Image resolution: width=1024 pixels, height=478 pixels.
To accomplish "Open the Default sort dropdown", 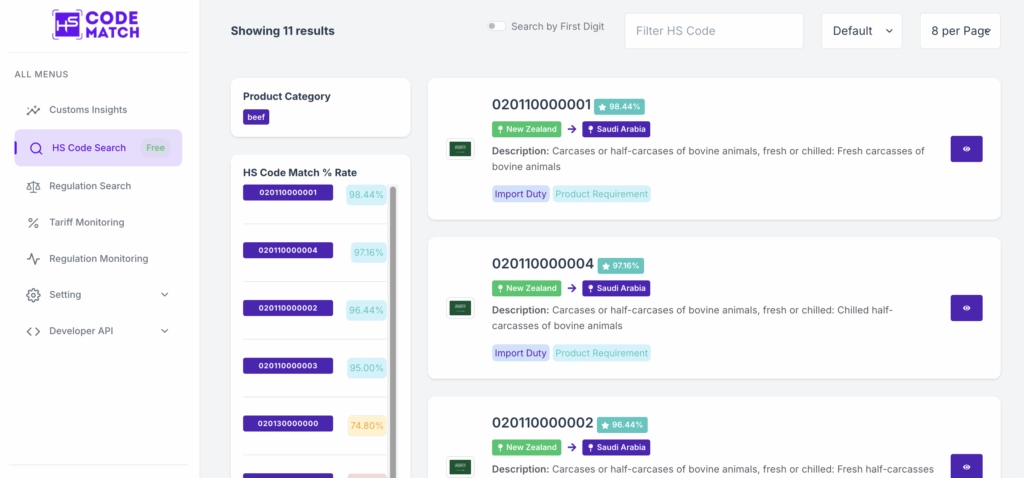I will tap(861, 31).
